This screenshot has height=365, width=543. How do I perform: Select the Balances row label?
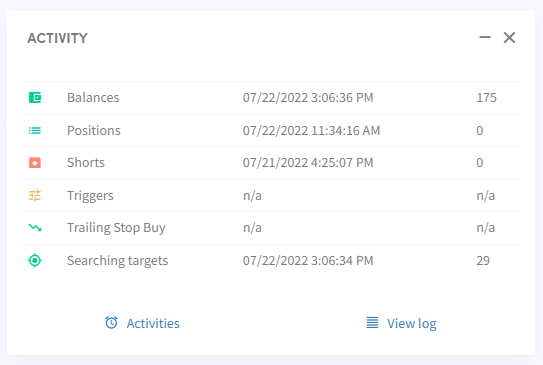click(x=93, y=98)
